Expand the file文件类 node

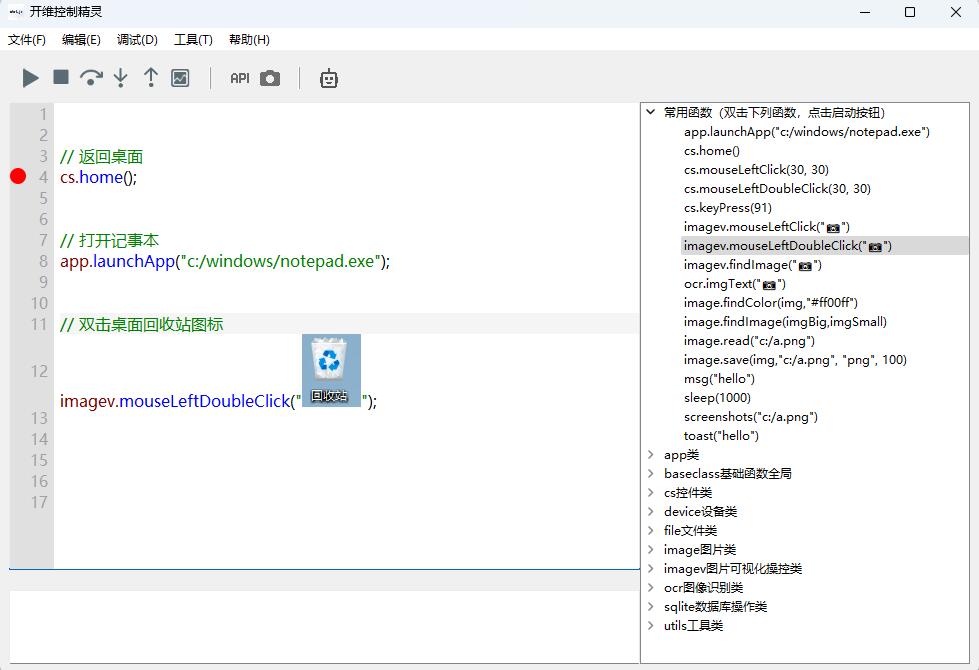tap(651, 530)
